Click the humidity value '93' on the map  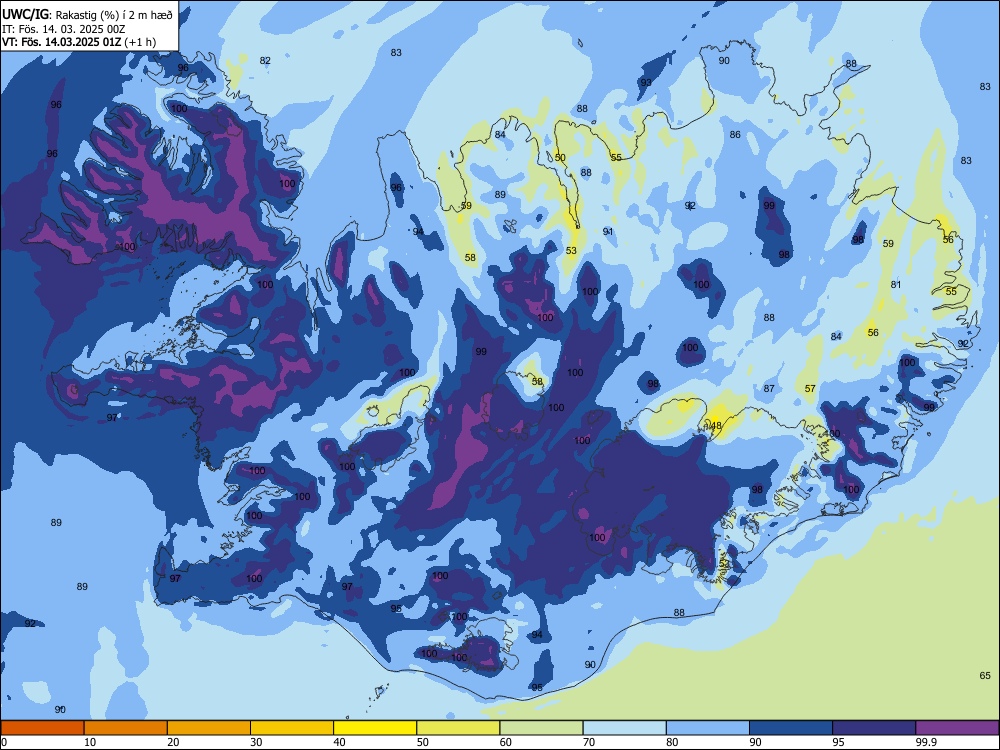pyautogui.click(x=646, y=82)
